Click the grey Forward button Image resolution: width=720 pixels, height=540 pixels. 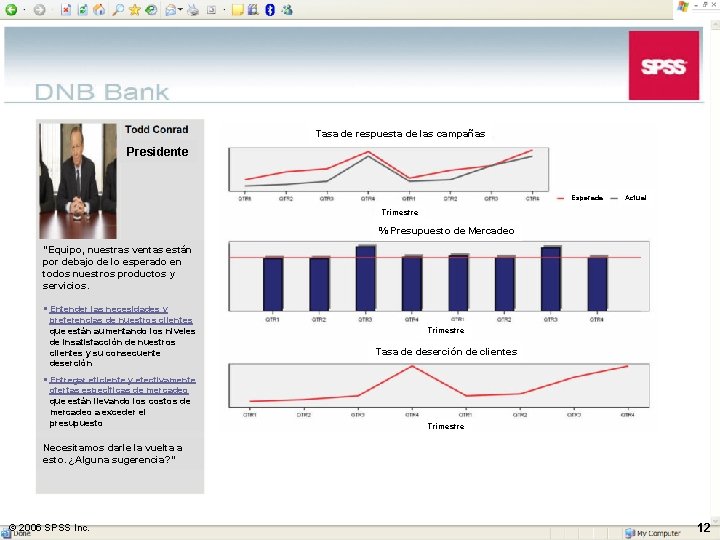39,9
